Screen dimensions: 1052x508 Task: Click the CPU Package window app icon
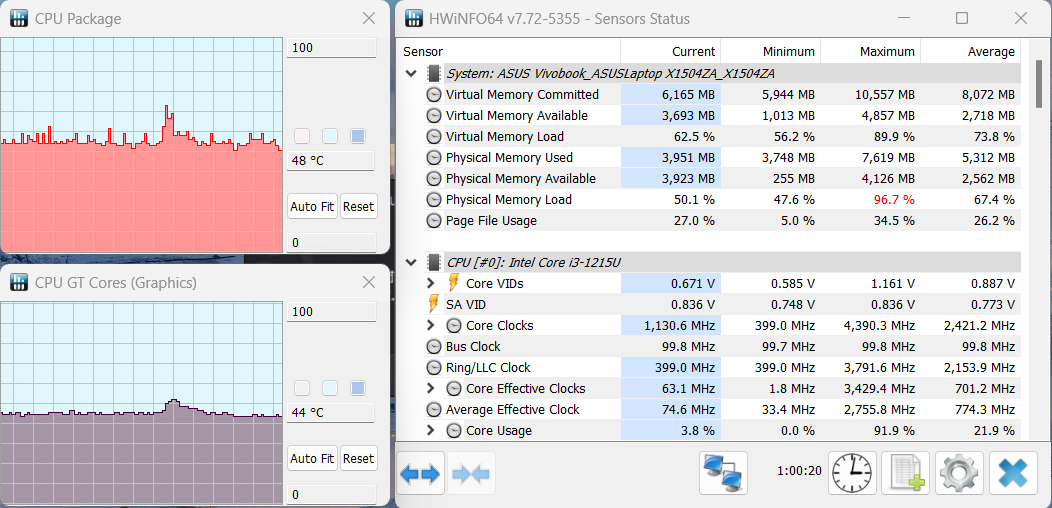(x=21, y=18)
